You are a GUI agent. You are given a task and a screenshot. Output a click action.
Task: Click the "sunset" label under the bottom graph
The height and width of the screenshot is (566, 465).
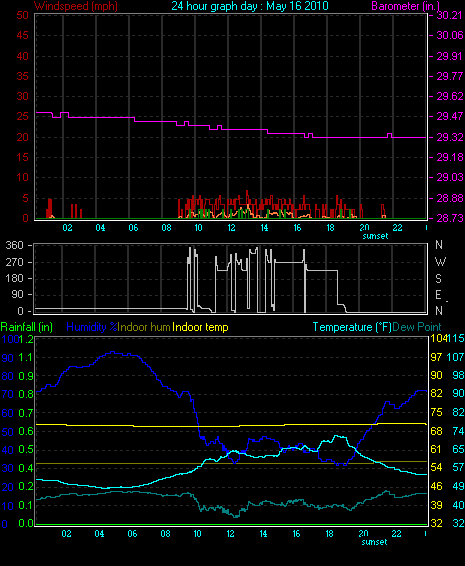(x=374, y=542)
